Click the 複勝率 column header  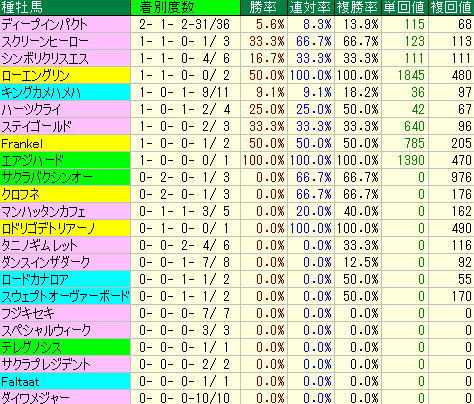pyautogui.click(x=358, y=7)
